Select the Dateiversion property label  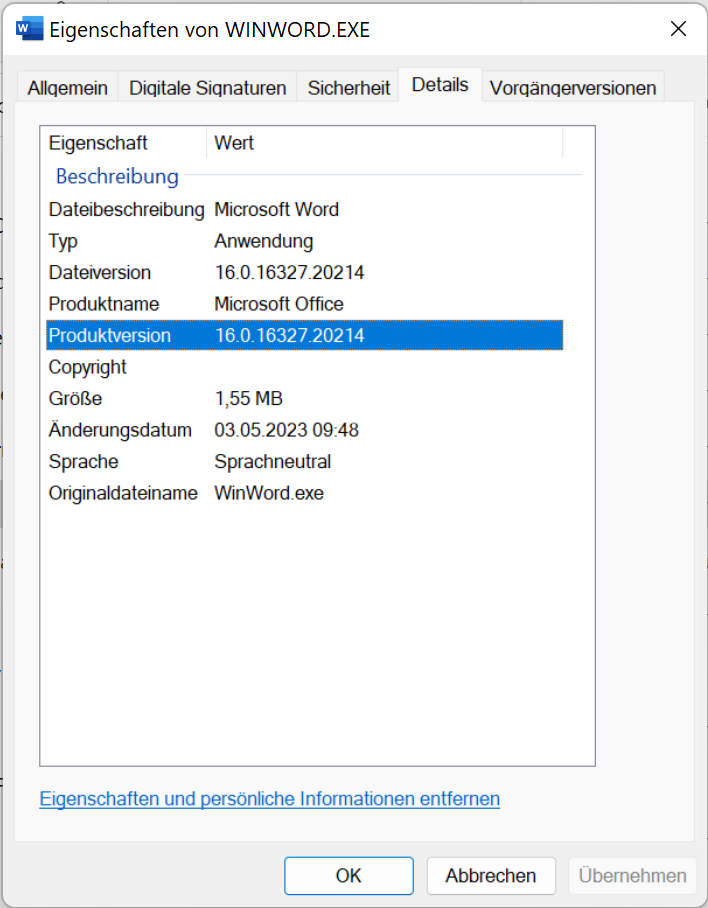click(100, 272)
